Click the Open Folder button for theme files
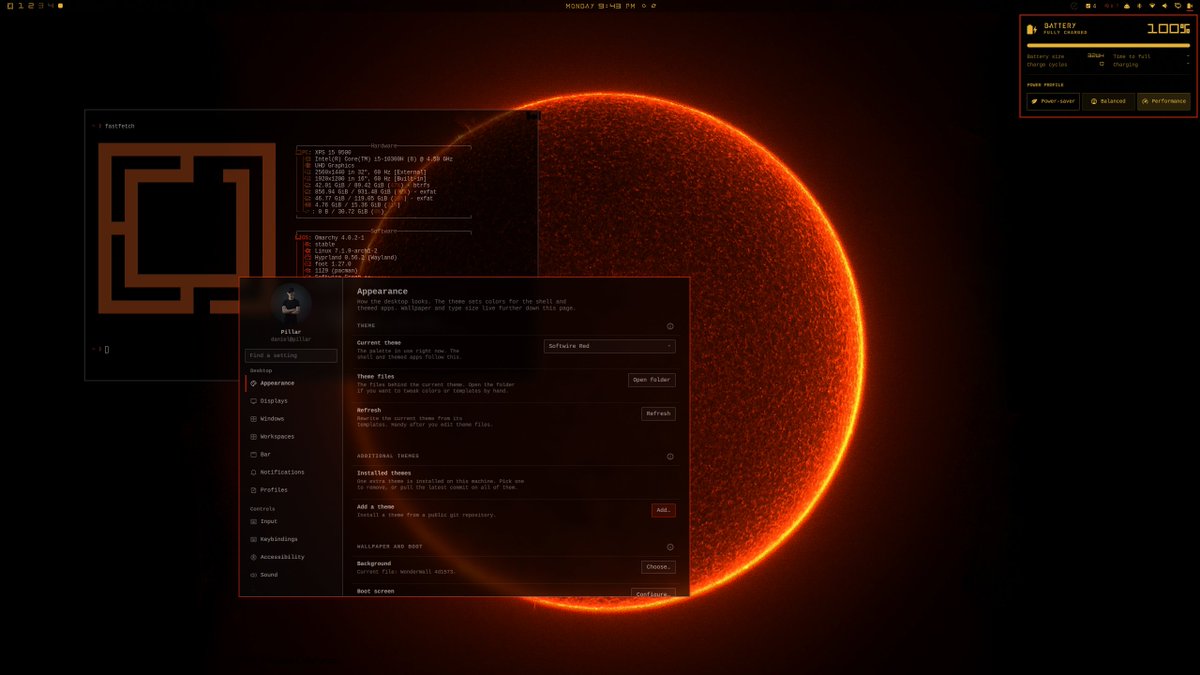This screenshot has height=675, width=1200. [652, 380]
